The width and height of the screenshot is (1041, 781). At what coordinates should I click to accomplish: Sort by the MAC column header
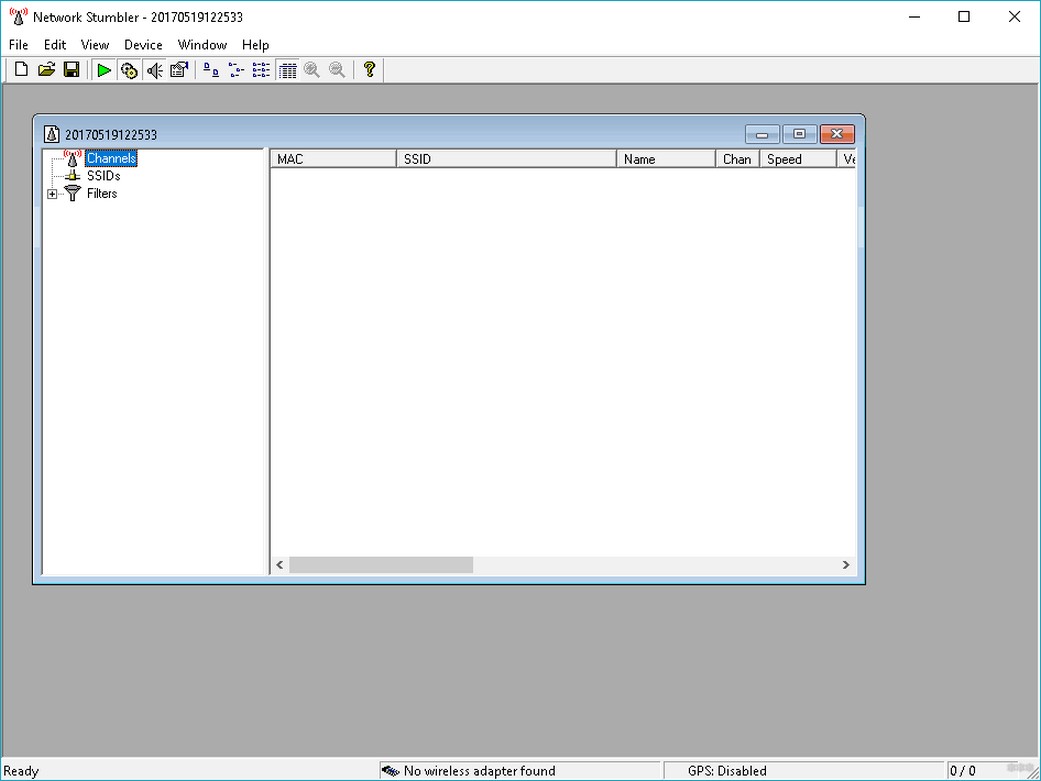(333, 159)
